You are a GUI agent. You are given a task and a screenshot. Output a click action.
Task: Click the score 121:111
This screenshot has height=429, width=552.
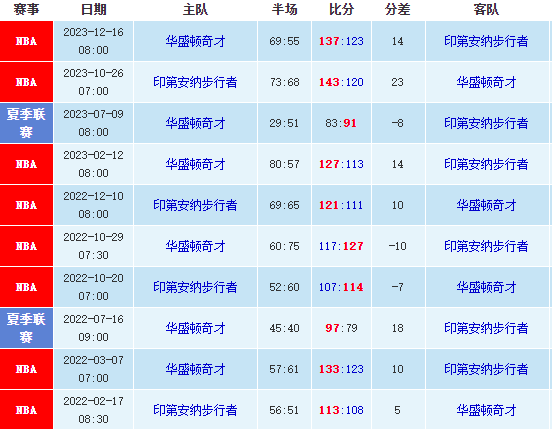(x=341, y=205)
